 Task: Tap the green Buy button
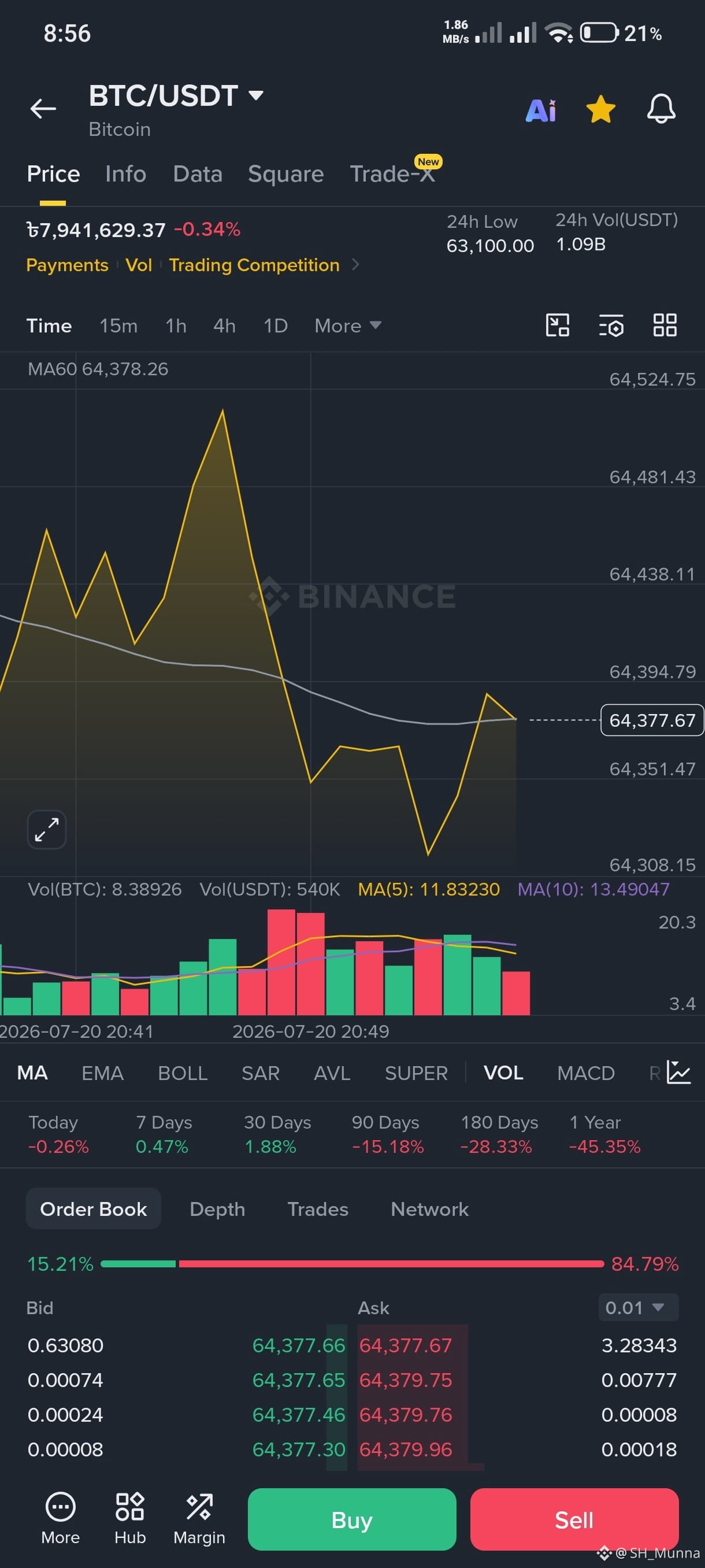click(351, 1520)
